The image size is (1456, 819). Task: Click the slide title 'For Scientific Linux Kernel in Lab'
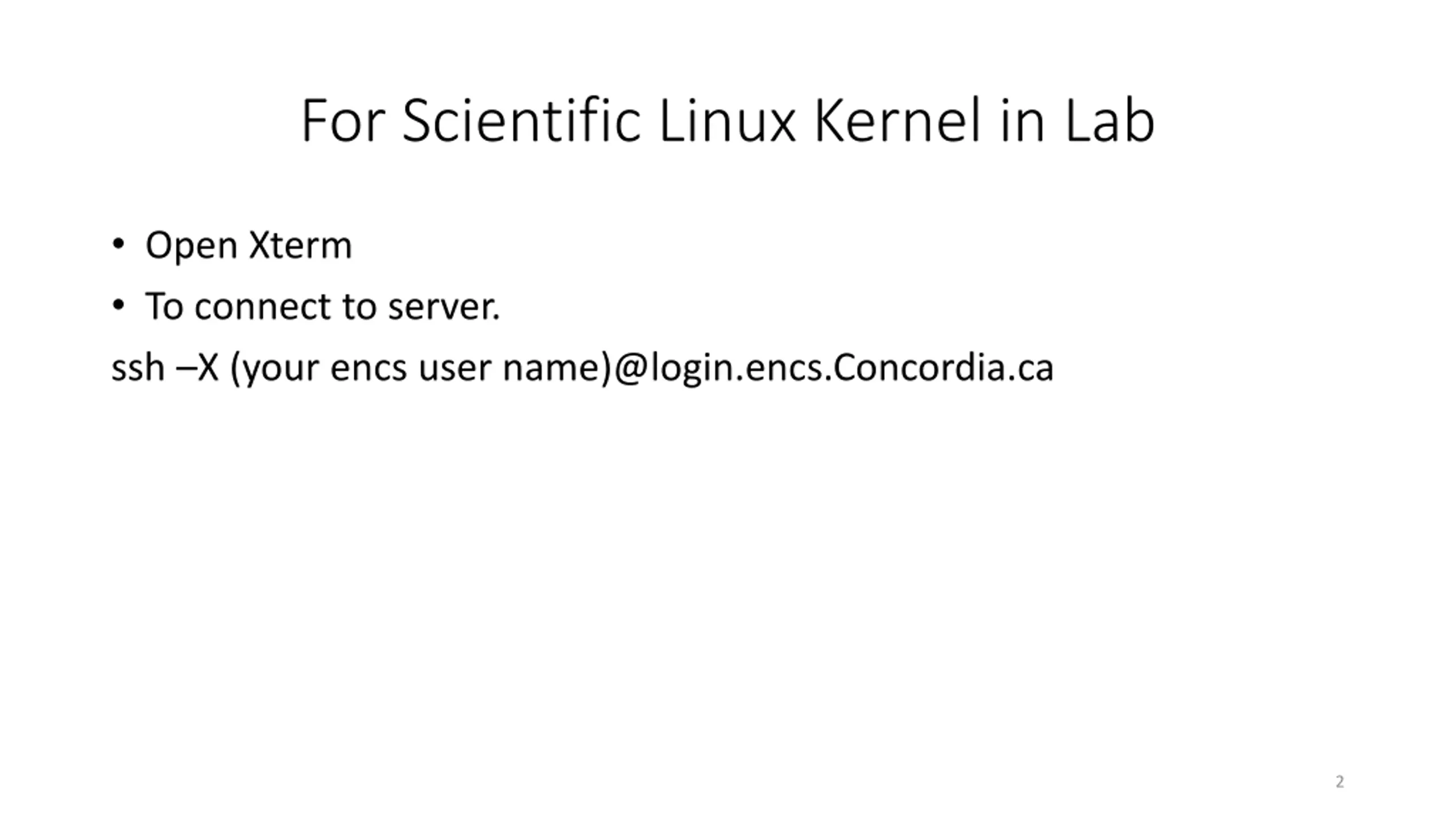[727, 121]
